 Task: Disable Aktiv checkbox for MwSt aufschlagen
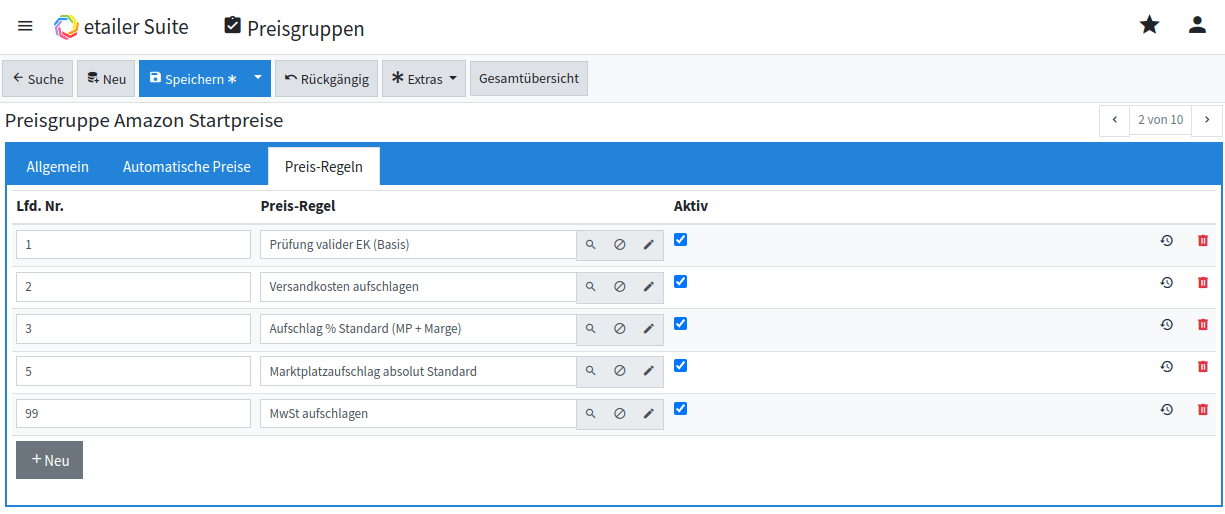click(x=681, y=408)
